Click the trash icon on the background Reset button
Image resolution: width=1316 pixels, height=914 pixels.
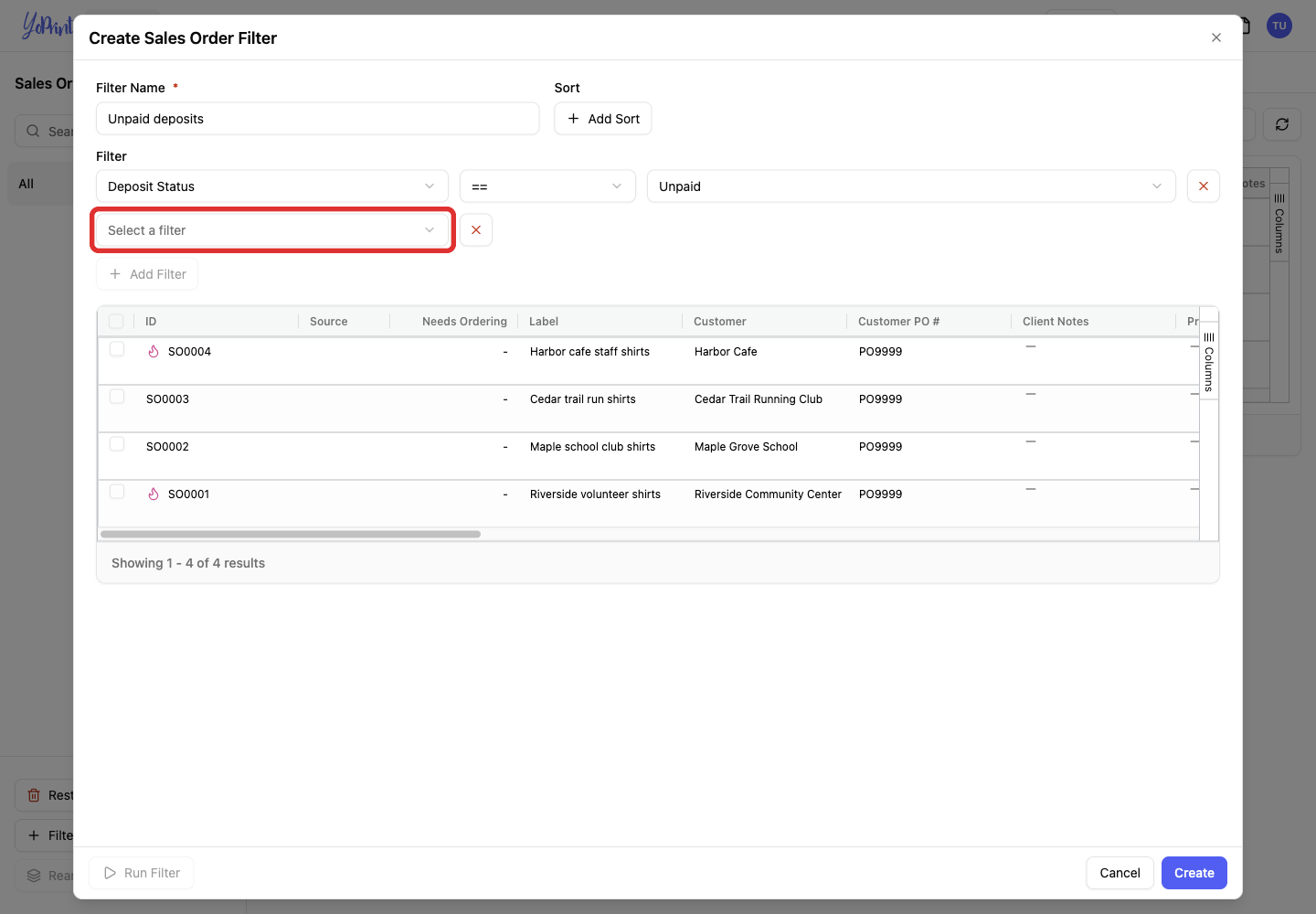[x=34, y=795]
